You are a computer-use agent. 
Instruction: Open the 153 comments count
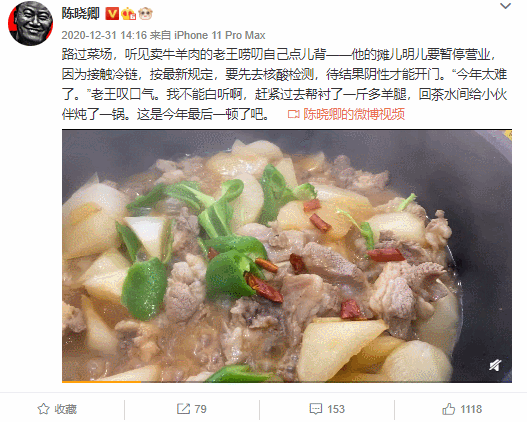tap(336, 409)
